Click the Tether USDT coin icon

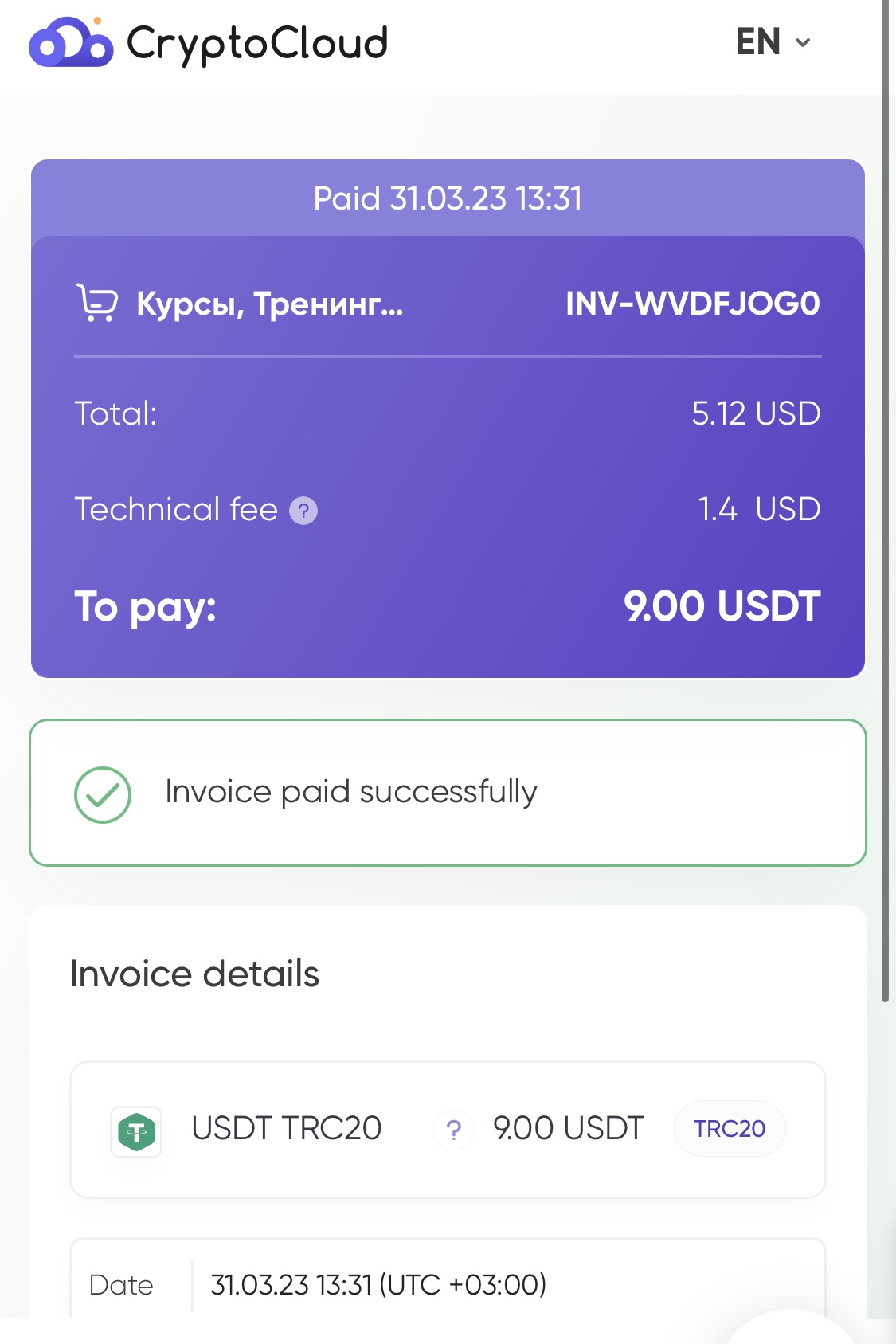(136, 1131)
